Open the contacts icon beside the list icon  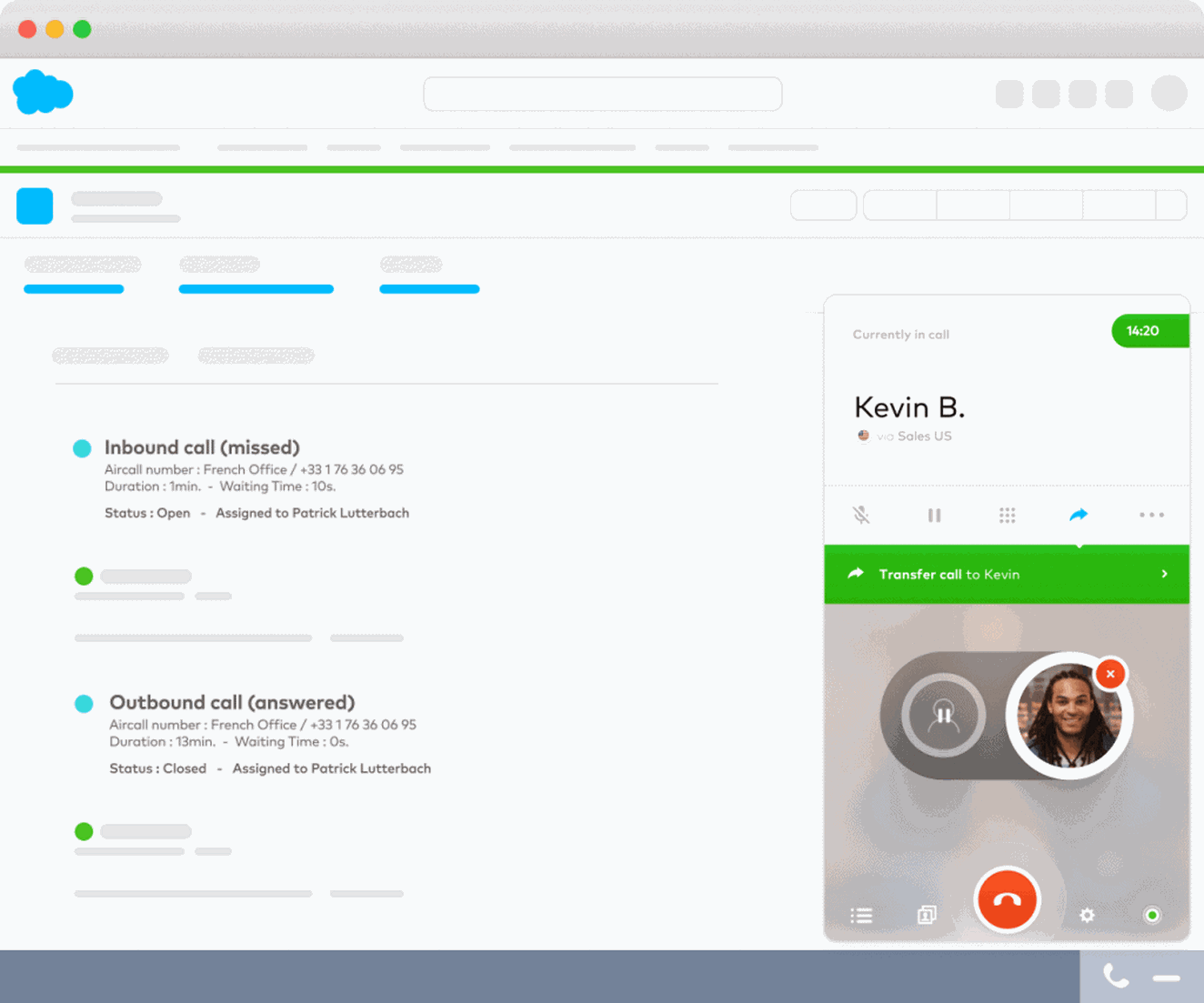click(x=927, y=915)
